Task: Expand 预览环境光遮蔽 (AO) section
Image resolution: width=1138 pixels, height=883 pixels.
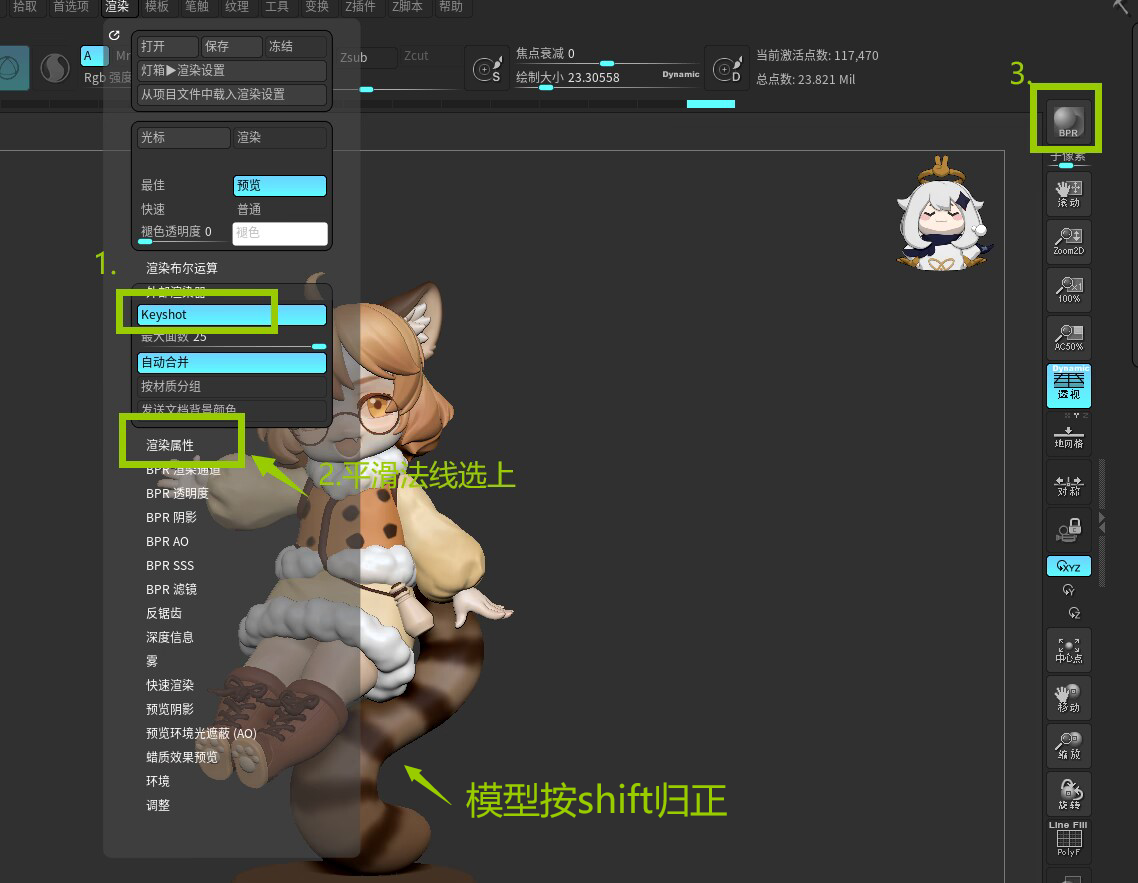Action: pos(201,733)
